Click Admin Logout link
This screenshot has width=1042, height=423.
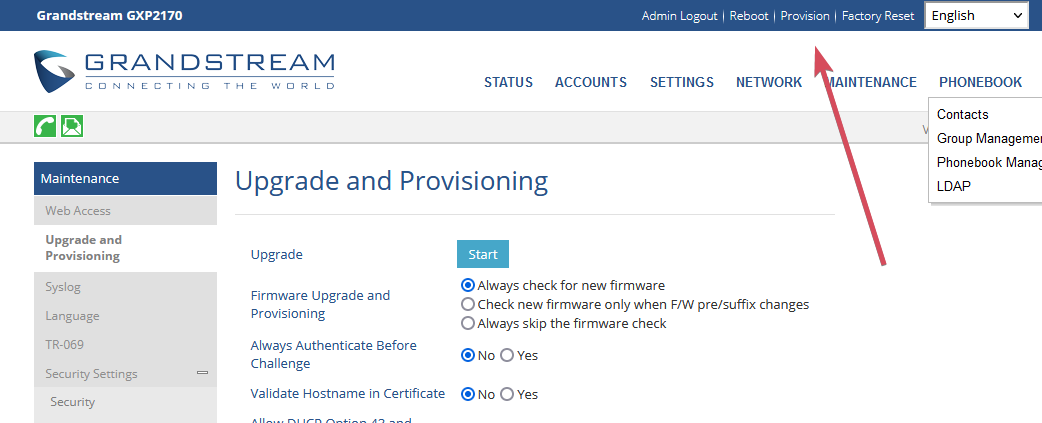pyautogui.click(x=679, y=16)
